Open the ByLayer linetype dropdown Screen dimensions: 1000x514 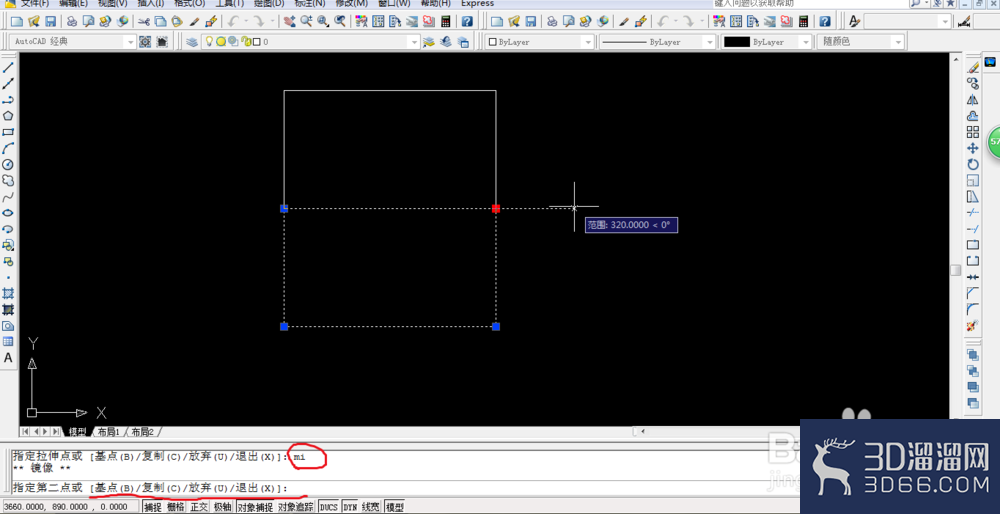click(657, 42)
